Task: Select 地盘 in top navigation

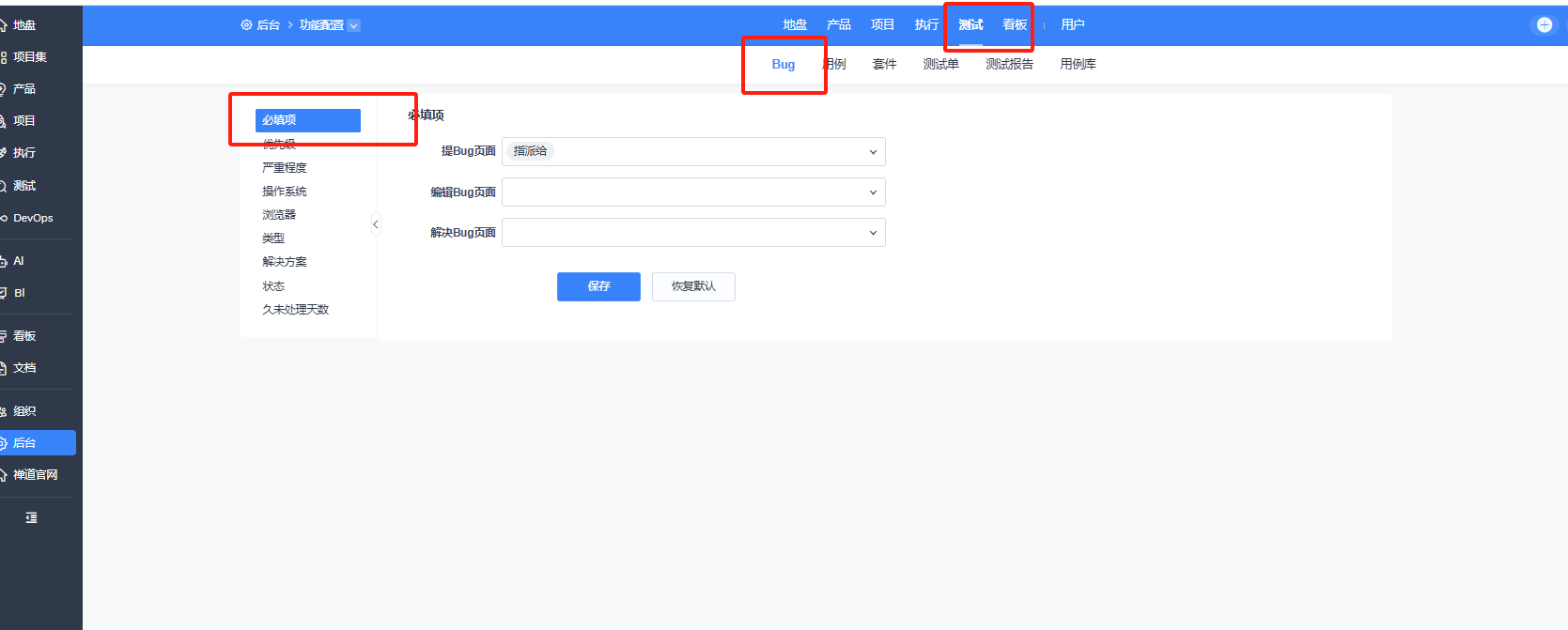Action: [x=795, y=25]
